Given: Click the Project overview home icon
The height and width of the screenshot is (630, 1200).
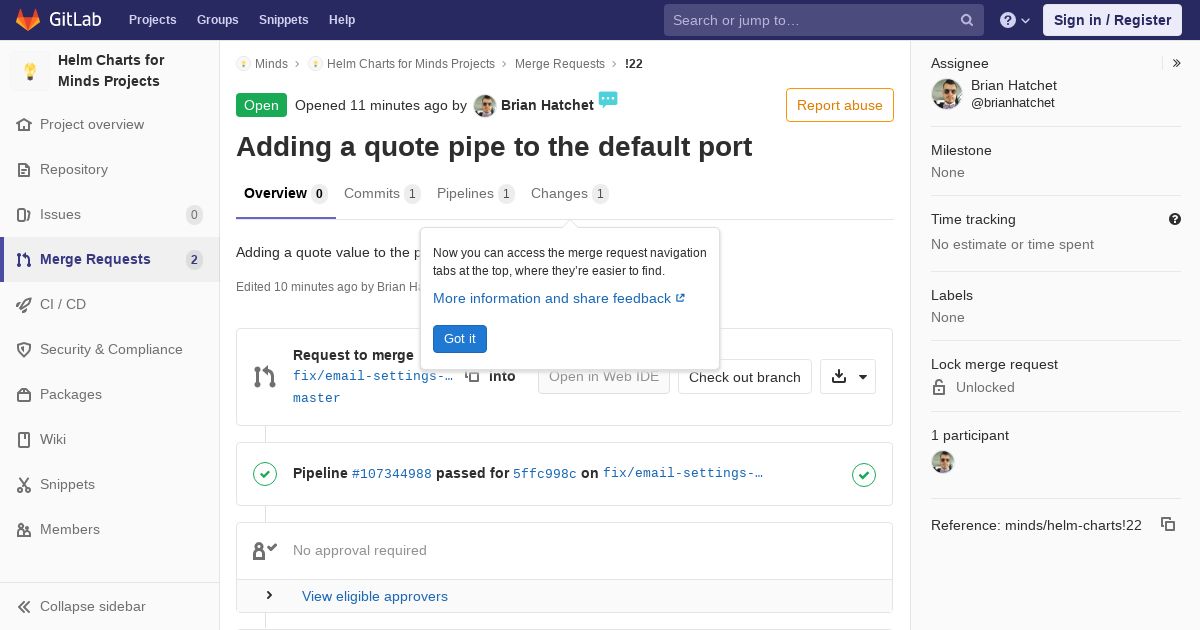Looking at the screenshot, I should [24, 125].
